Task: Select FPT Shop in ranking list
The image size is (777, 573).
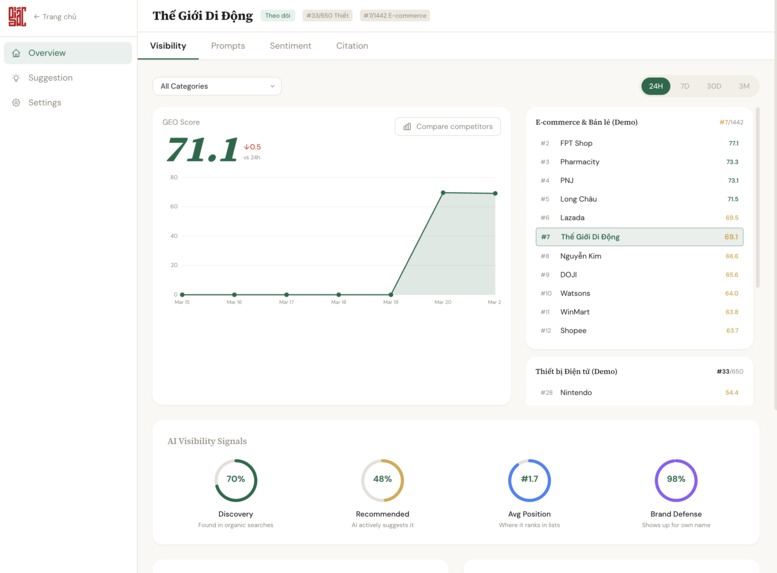Action: click(639, 143)
